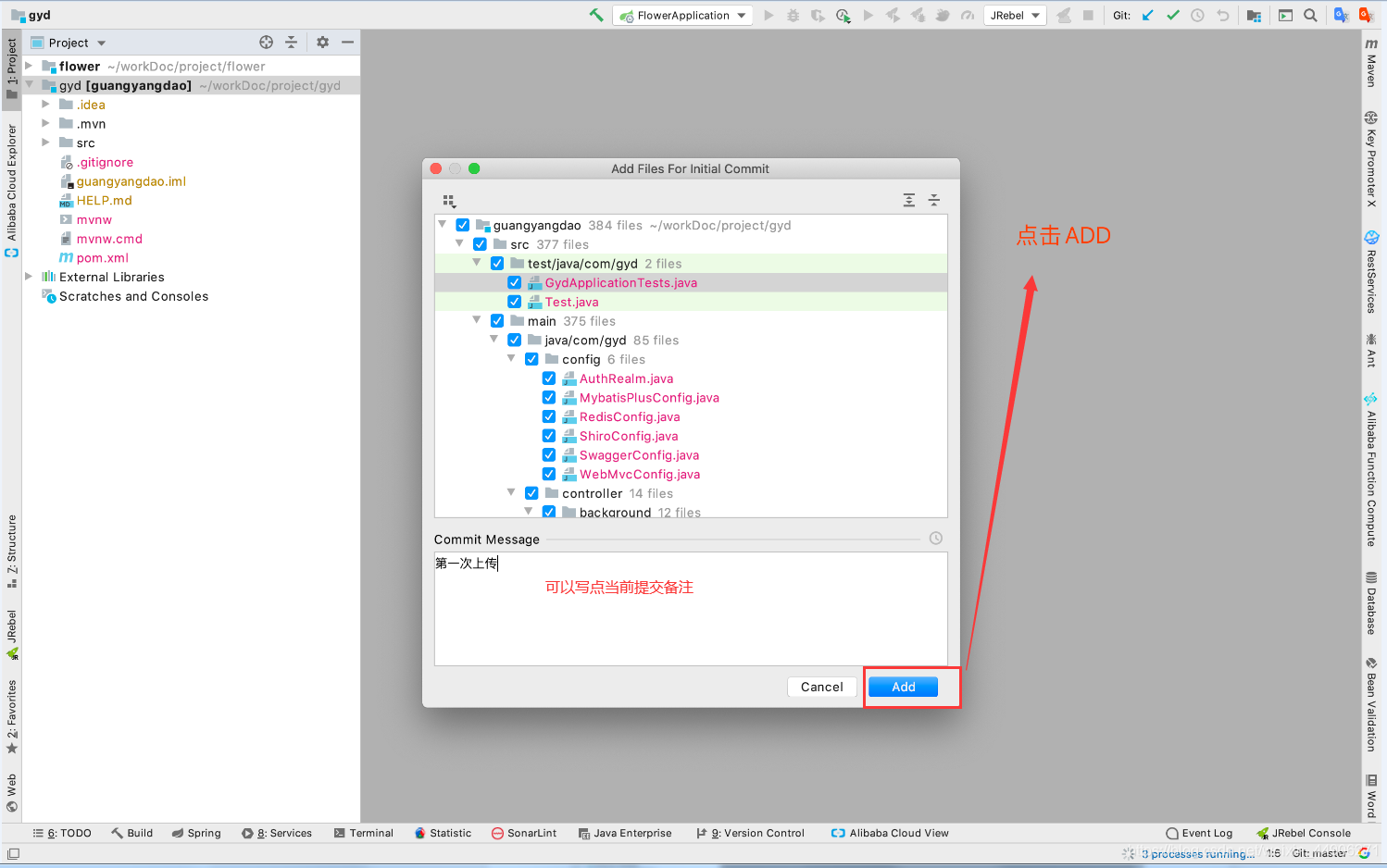Open Search Everywhere magnifier icon
1387x868 pixels.
coord(1310,15)
